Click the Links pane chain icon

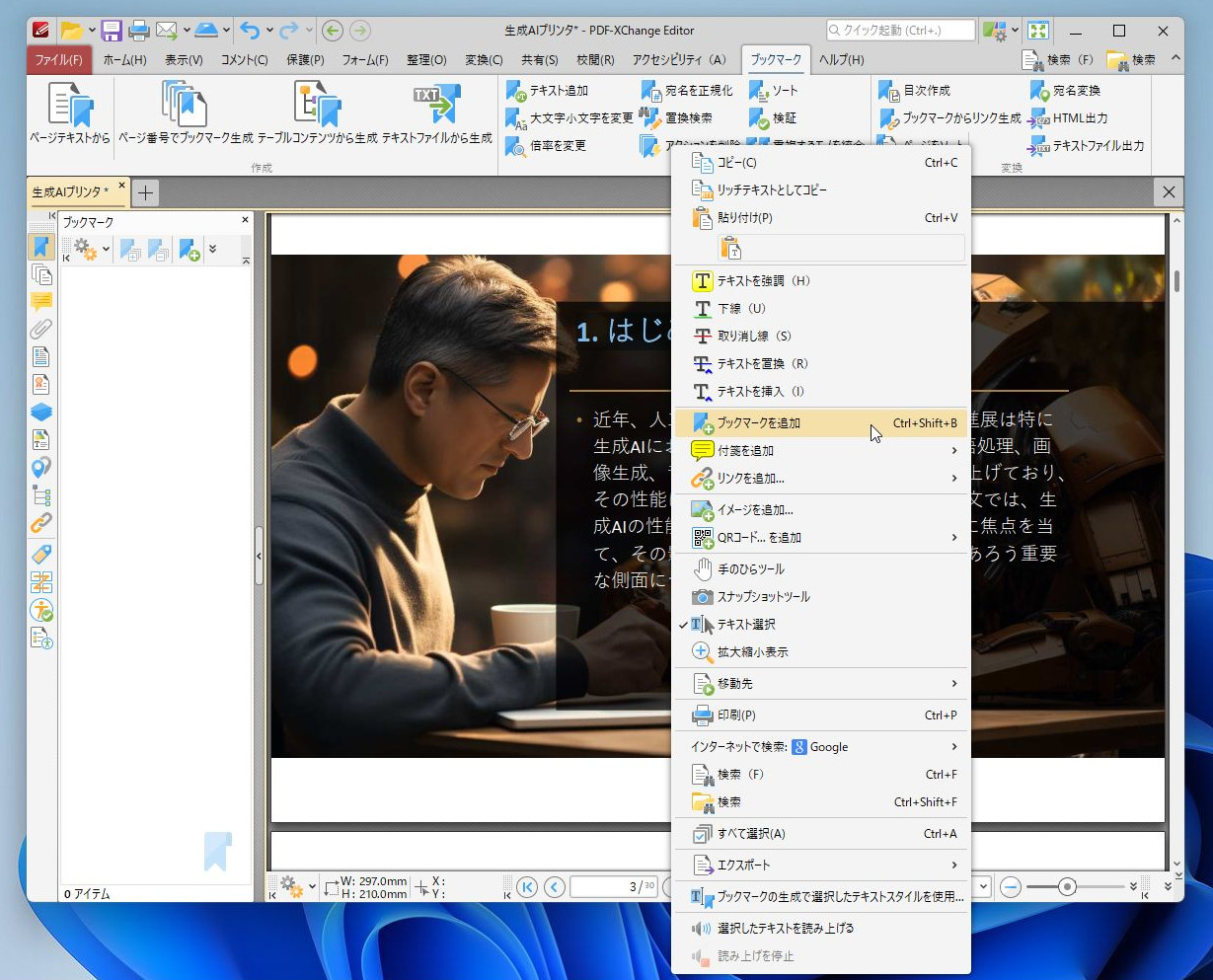click(x=41, y=523)
